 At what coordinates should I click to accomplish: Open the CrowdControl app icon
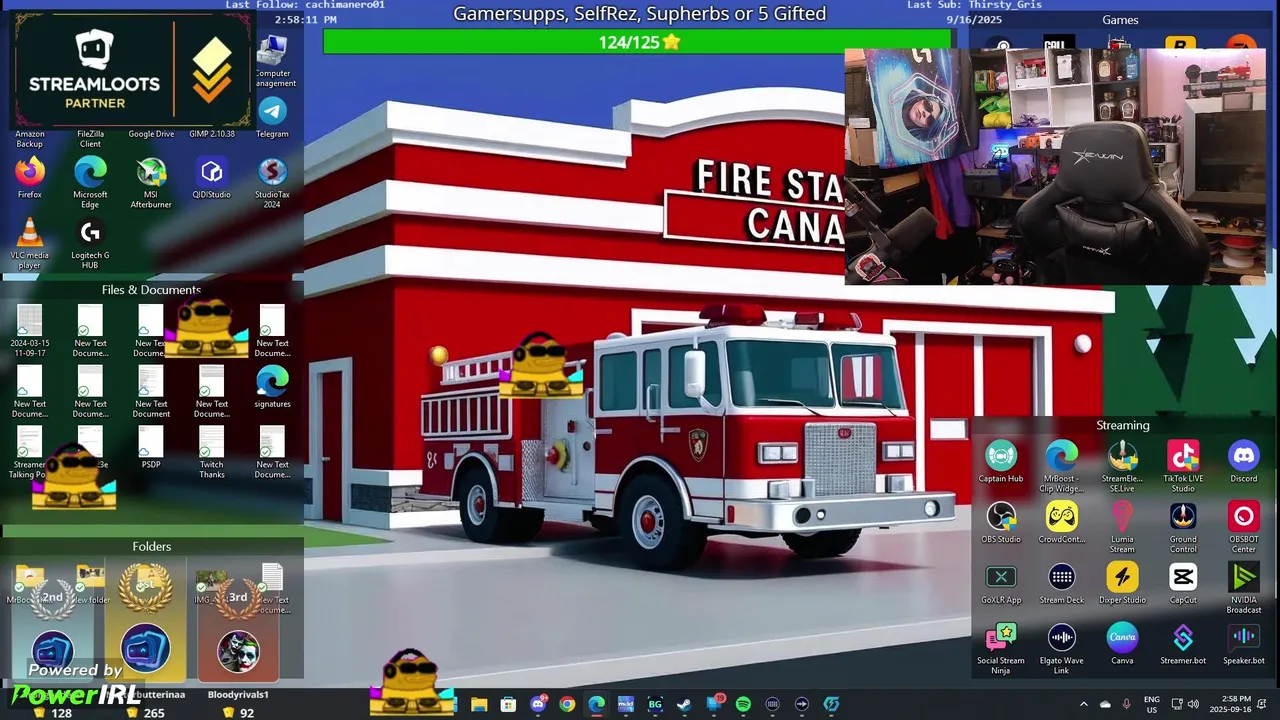[x=1062, y=523]
